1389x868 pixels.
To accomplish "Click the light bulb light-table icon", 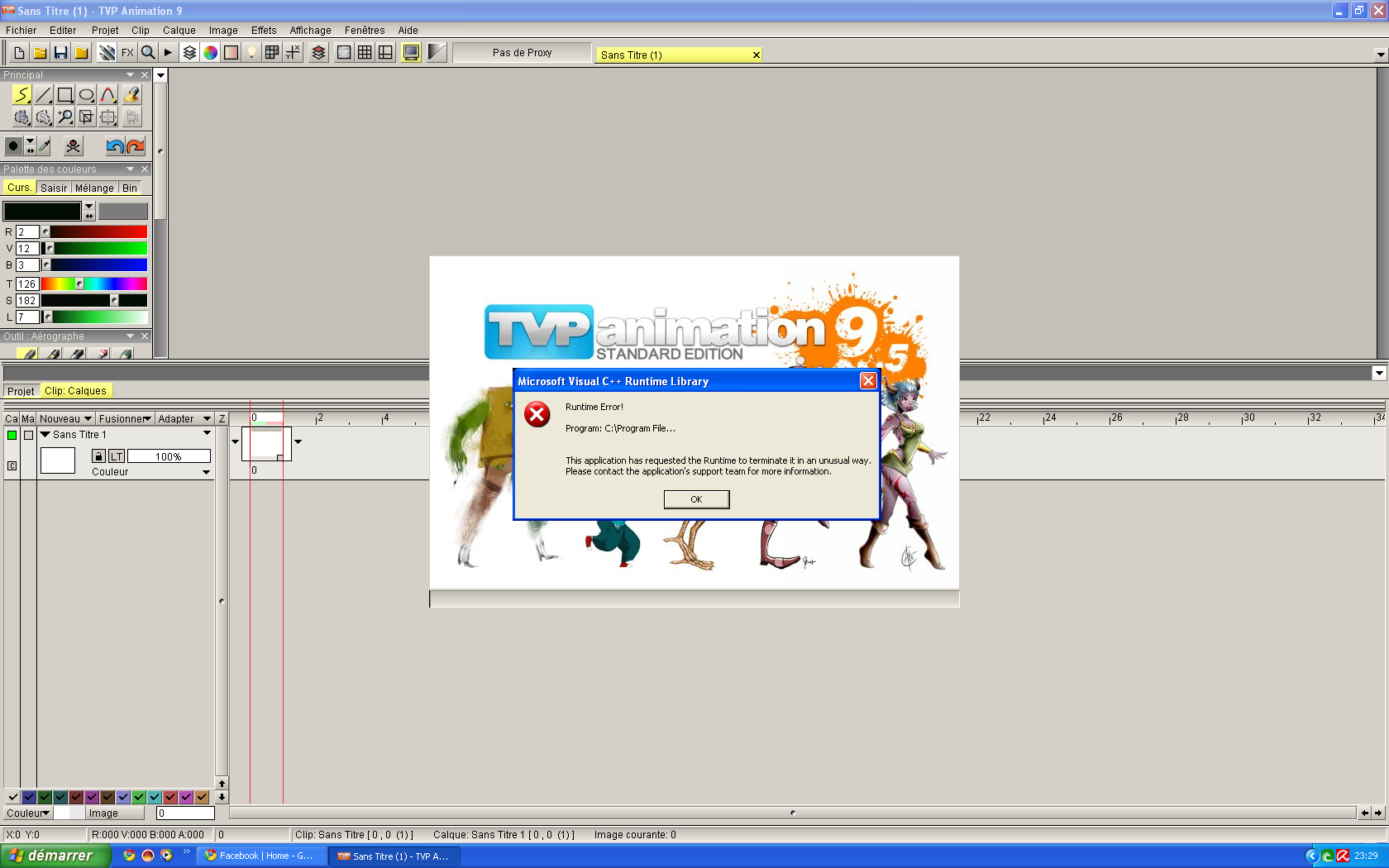I will click(251, 52).
